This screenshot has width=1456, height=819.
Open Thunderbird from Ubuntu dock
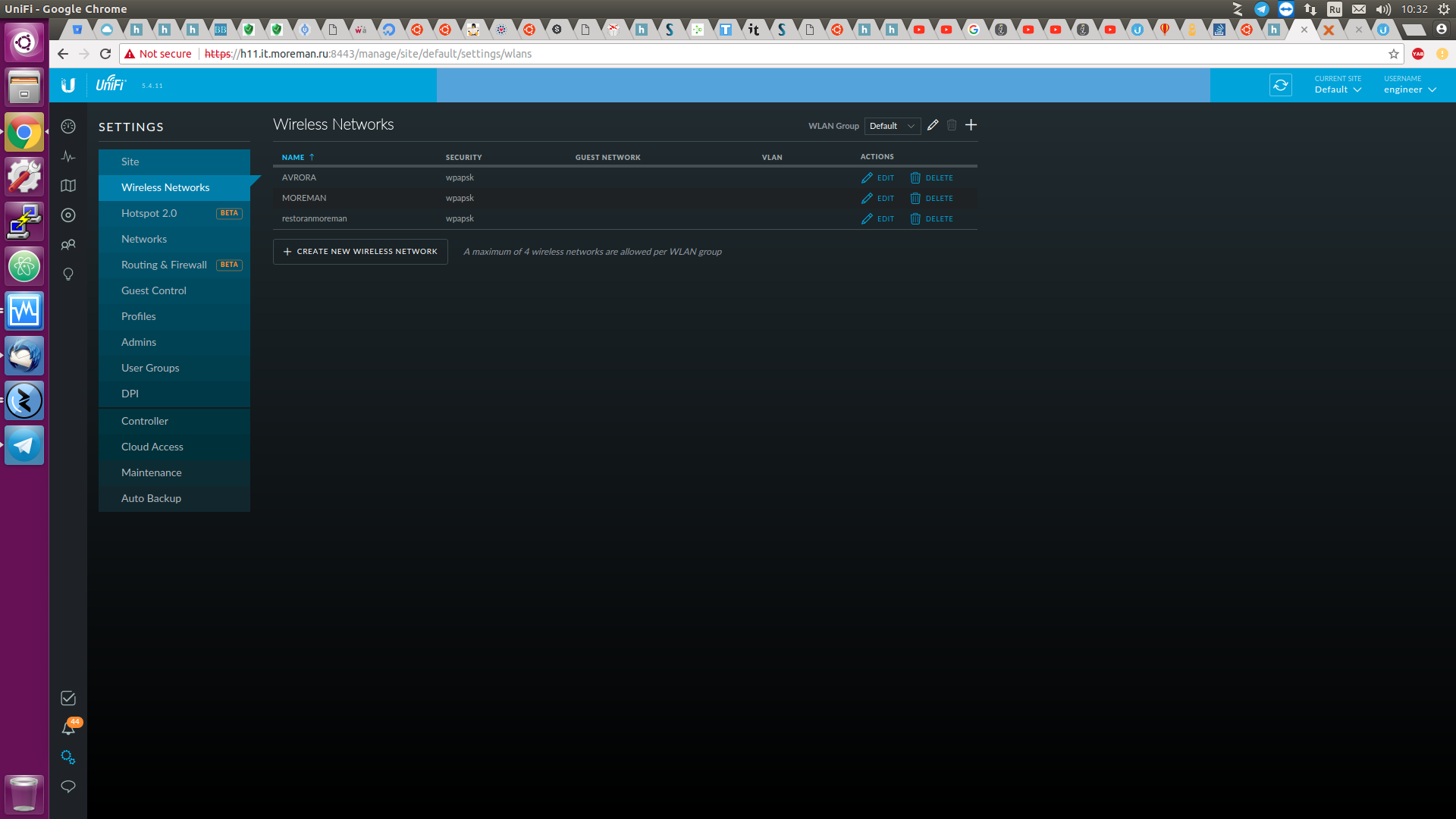[24, 356]
